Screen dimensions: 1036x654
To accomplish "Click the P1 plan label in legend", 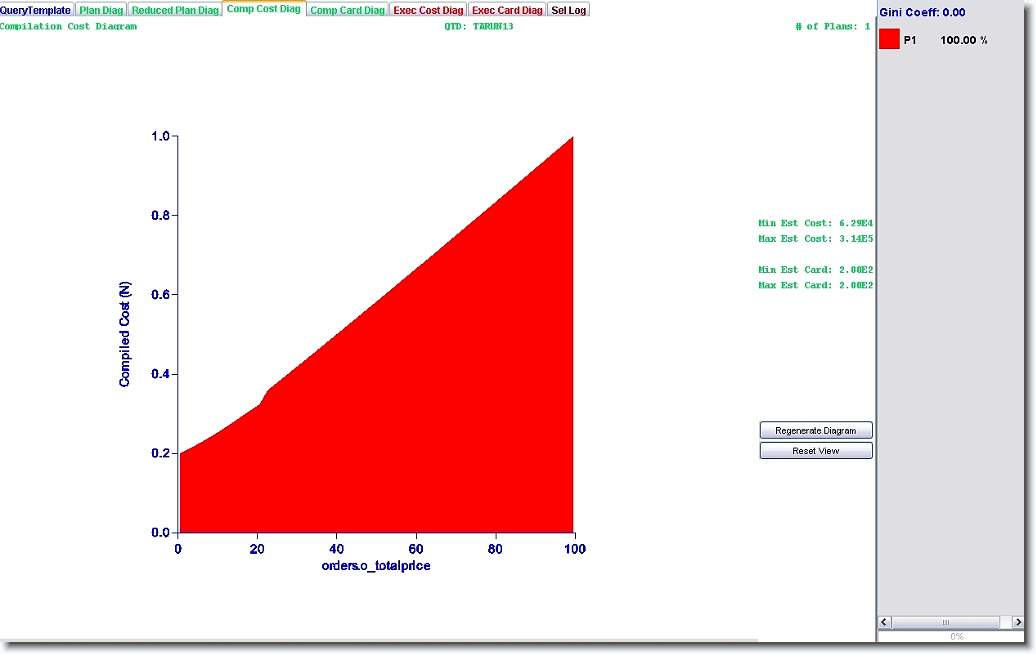I will pyautogui.click(x=910, y=41).
